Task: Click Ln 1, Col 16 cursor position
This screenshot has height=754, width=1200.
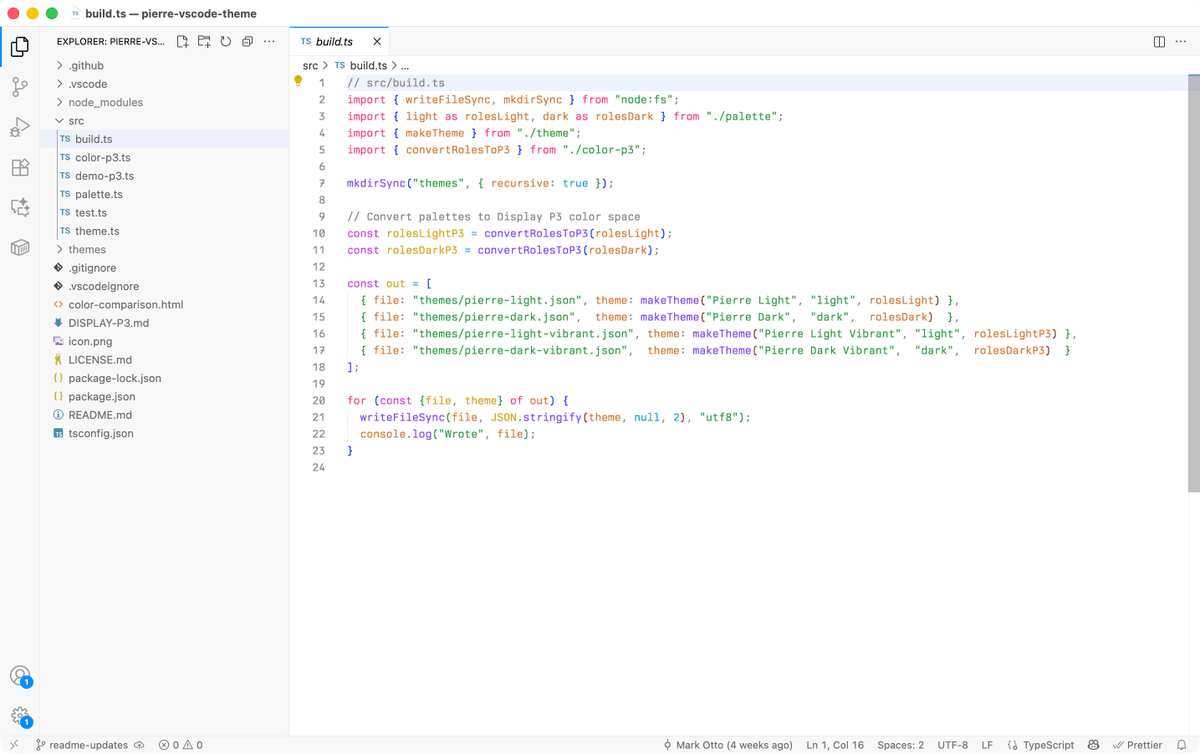Action: point(835,745)
